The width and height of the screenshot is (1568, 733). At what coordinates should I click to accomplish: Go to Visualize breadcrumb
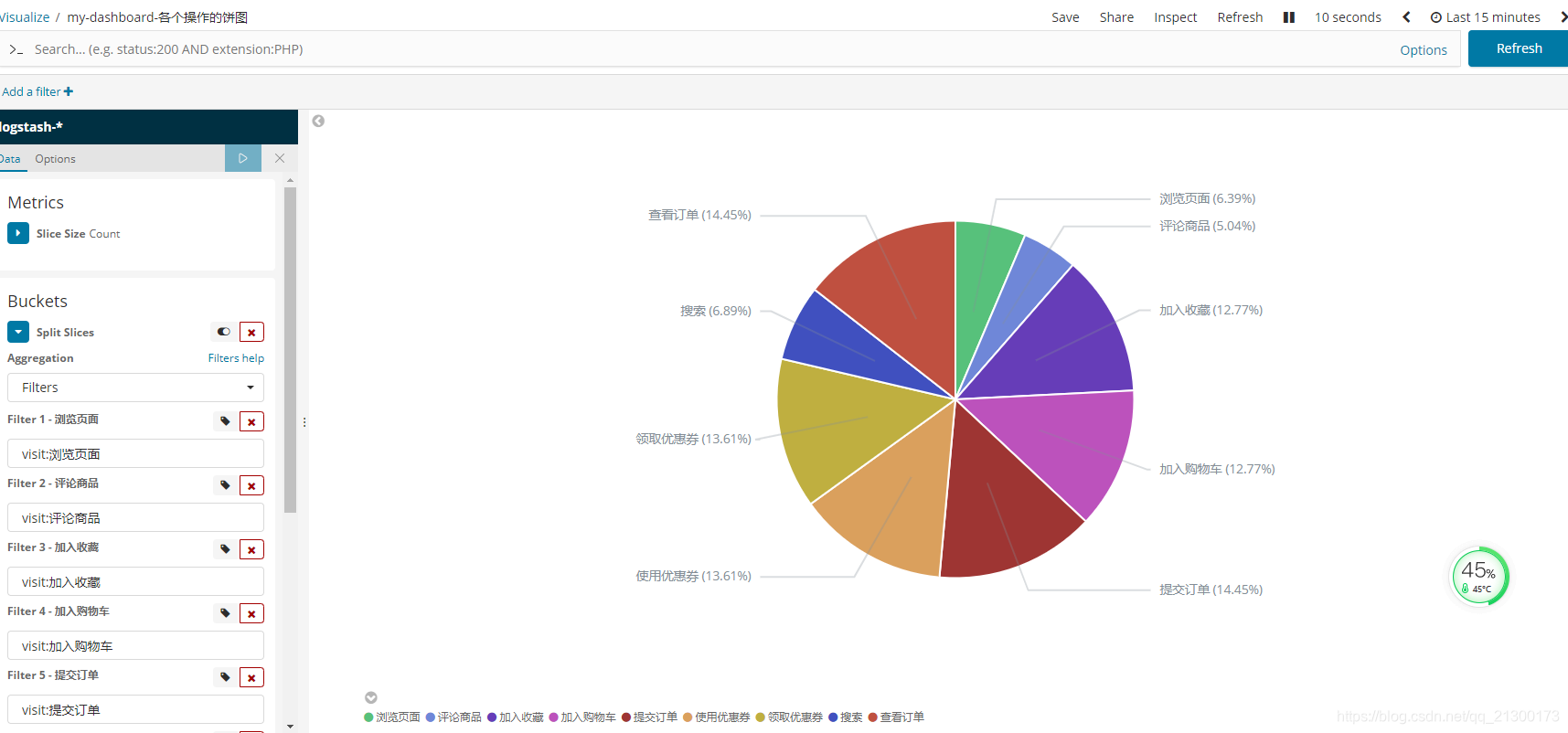coord(25,17)
